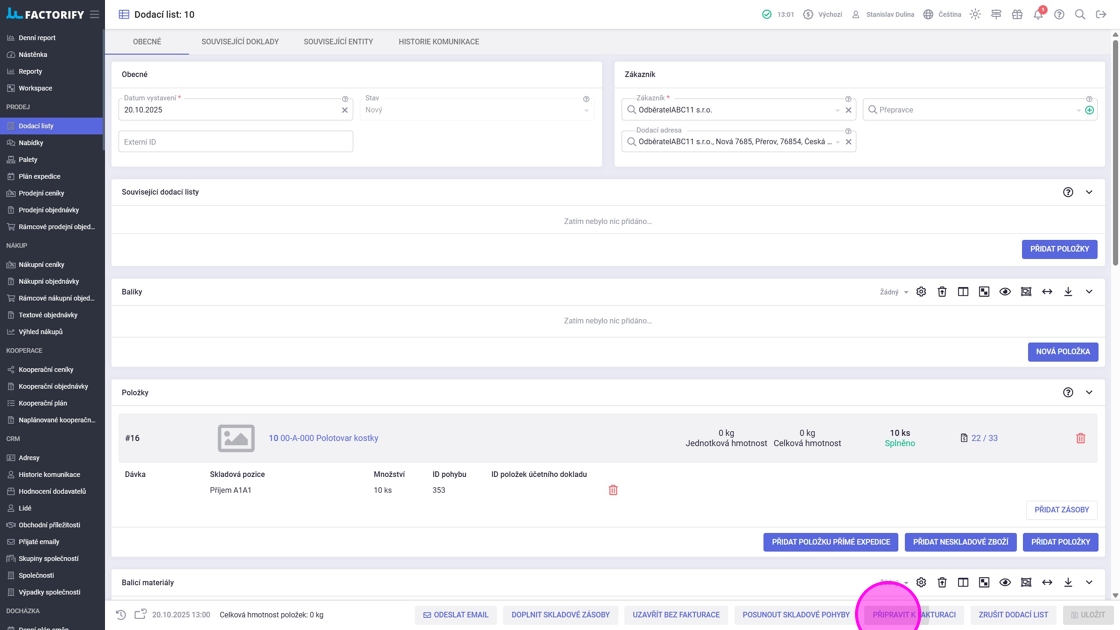Open the gear icon in Balicí materiály toolbar
Viewport: 1120px width, 630px height.
coord(921,582)
